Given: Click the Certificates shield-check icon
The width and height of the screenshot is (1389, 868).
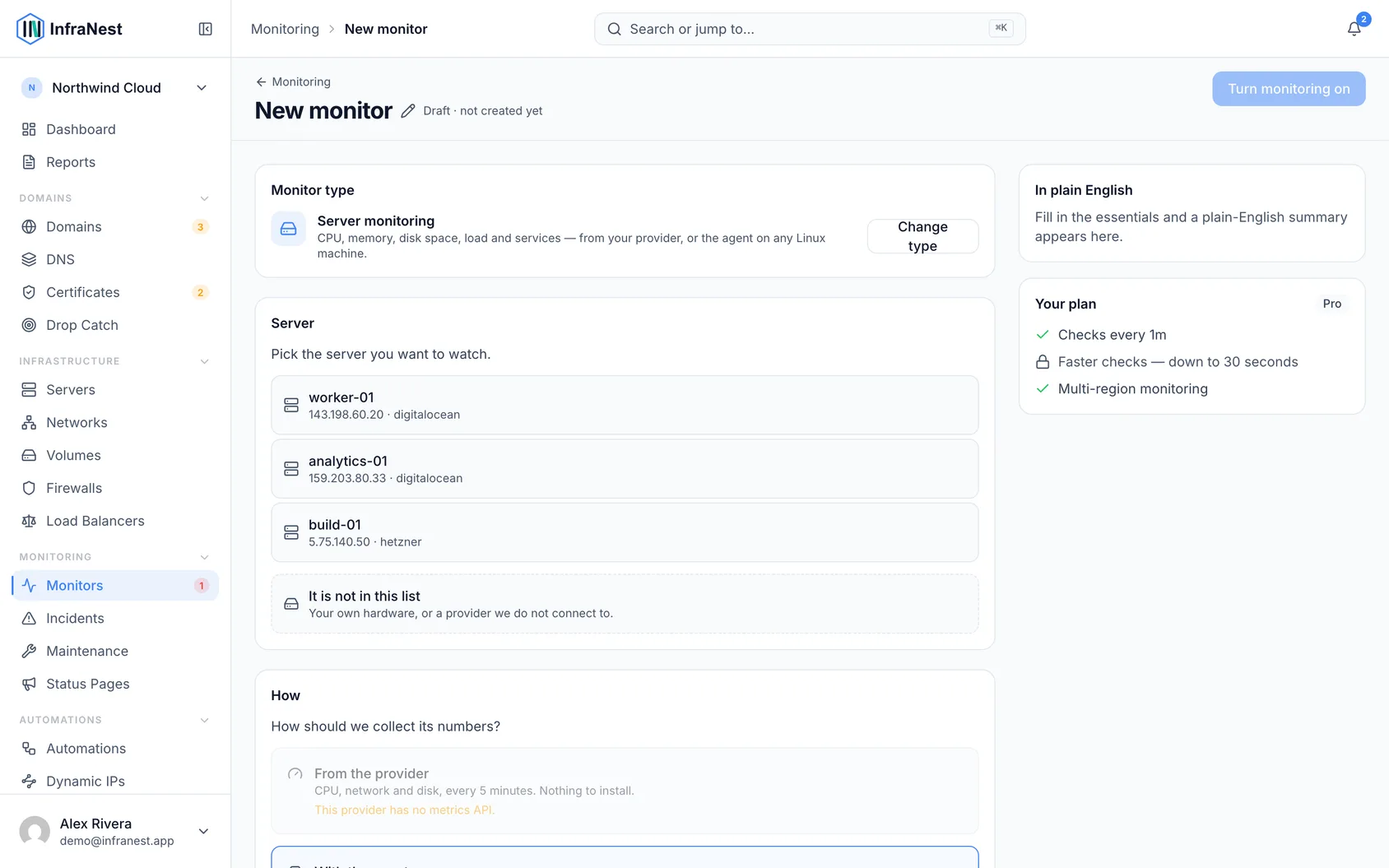Looking at the screenshot, I should click(29, 292).
